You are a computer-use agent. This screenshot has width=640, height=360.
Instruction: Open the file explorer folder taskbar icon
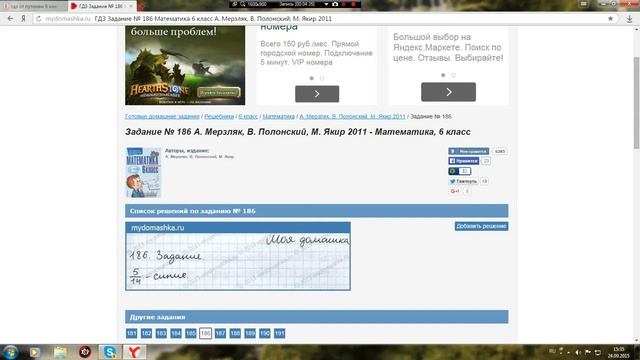coord(60,352)
